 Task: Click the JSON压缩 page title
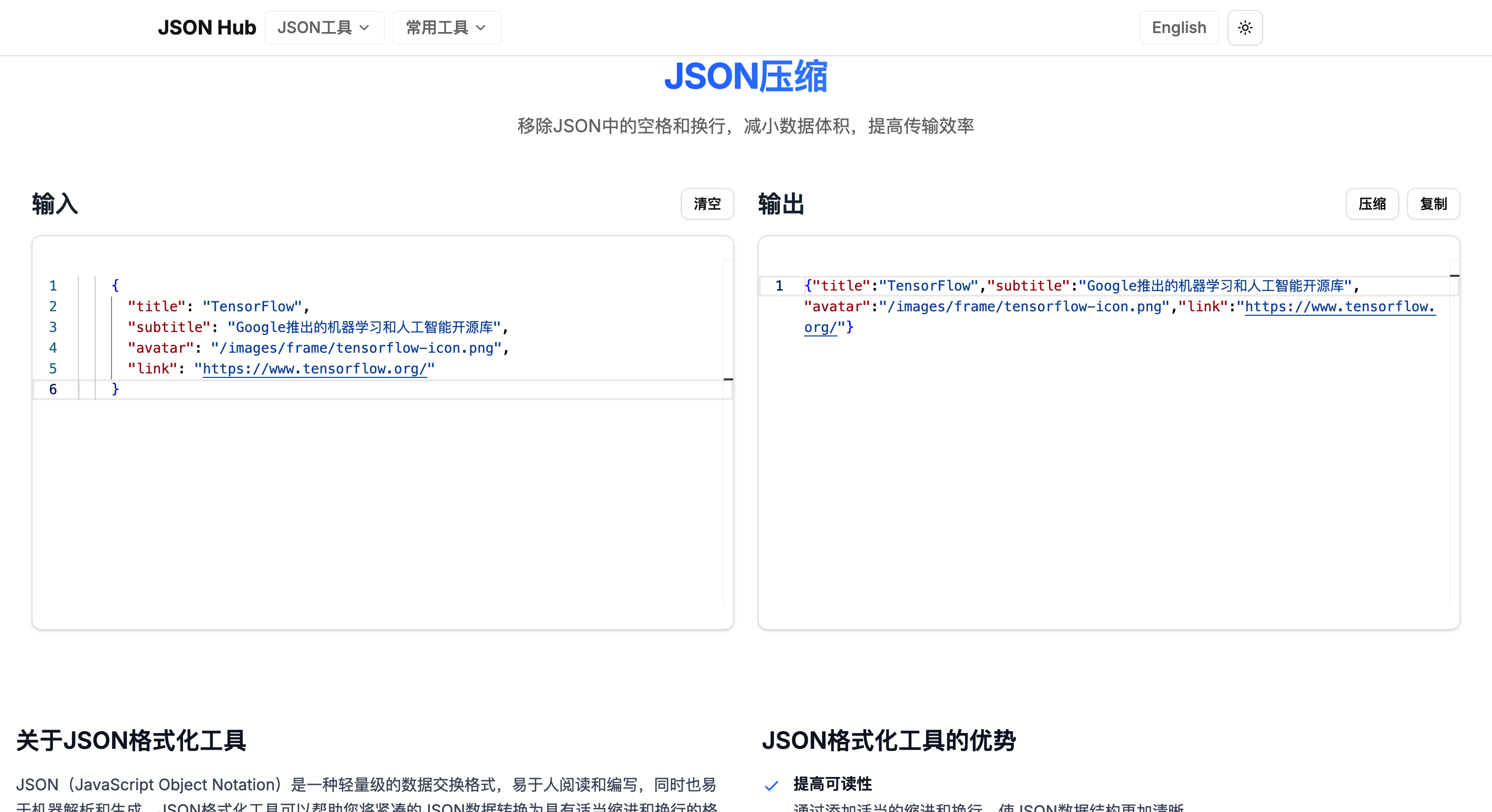pyautogui.click(x=746, y=76)
